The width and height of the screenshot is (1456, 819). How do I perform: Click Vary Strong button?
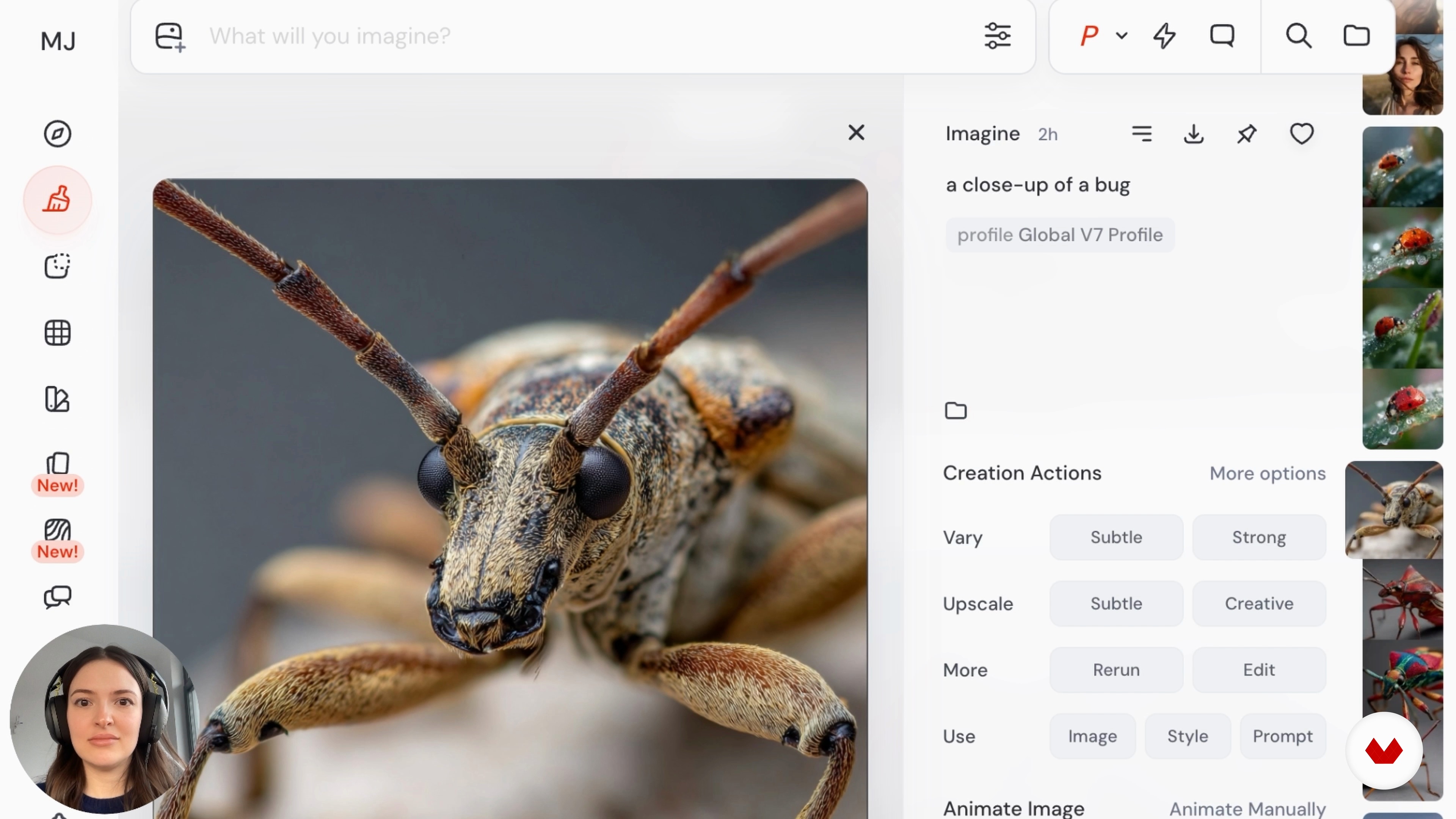click(x=1259, y=537)
